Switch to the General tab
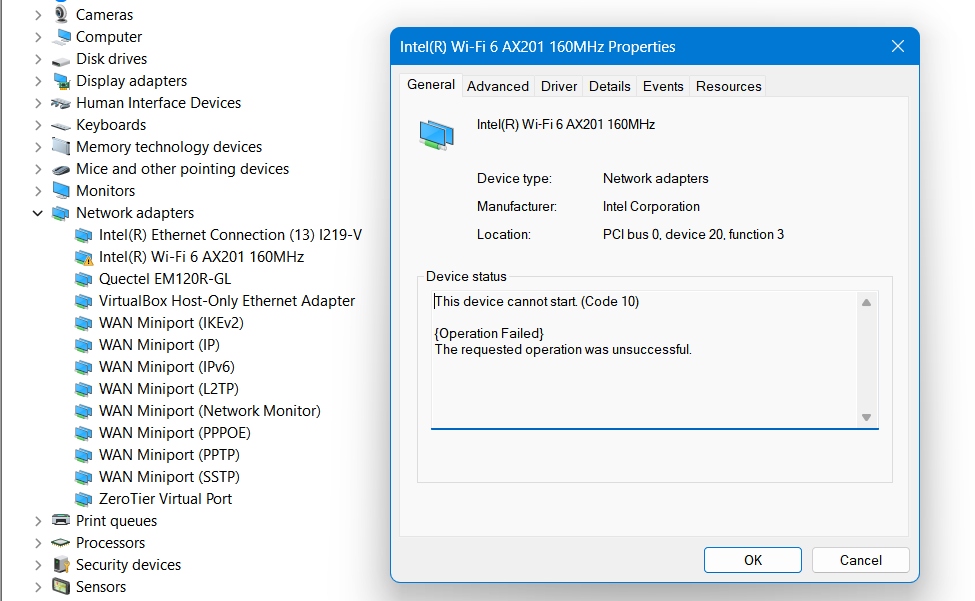Screen dimensions: 975x601 tap(431, 85)
